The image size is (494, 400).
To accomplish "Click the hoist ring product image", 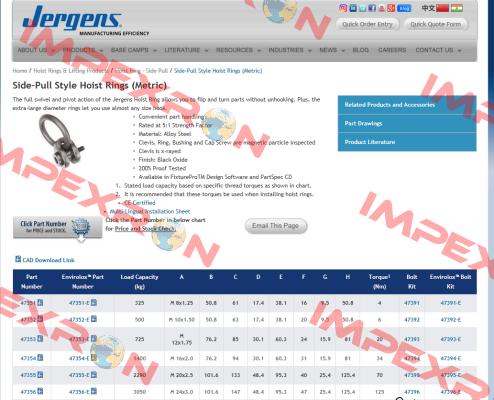I will (x=61, y=140).
